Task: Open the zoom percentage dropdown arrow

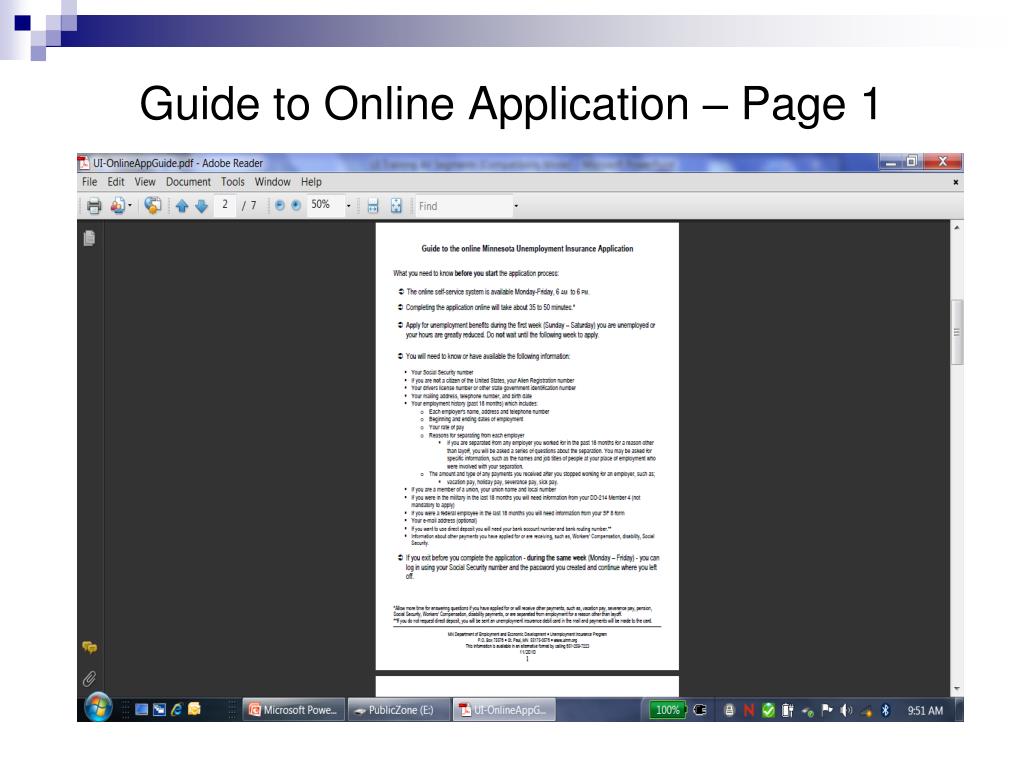Action: point(349,206)
